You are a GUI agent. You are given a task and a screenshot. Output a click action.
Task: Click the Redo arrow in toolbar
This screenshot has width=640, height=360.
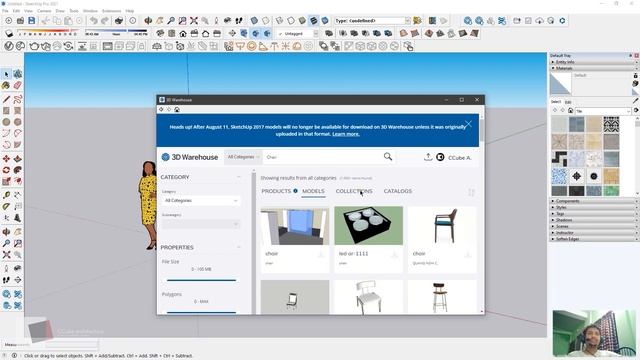pyautogui.click(x=105, y=20)
